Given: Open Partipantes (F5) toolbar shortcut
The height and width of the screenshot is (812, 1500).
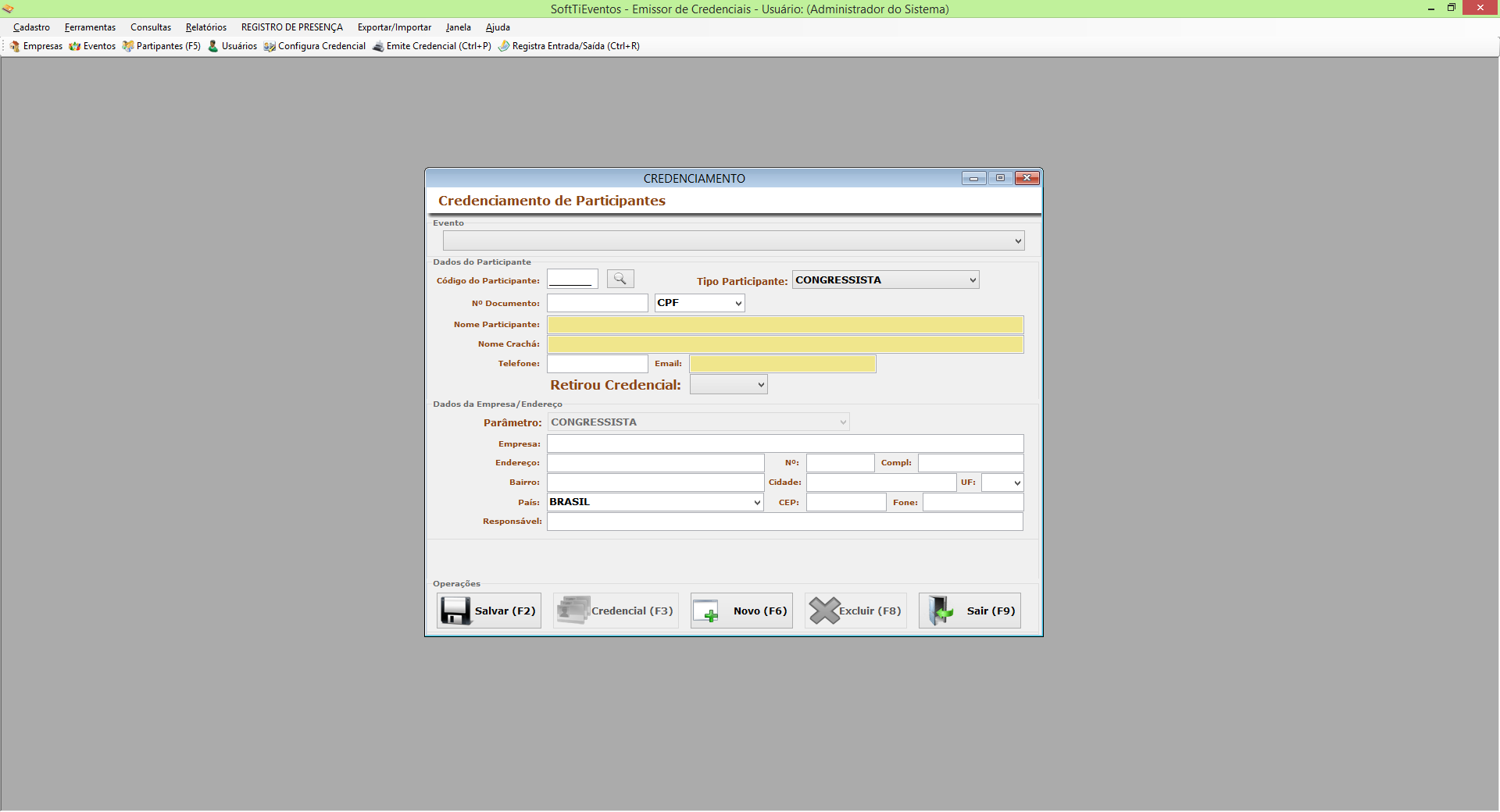Looking at the screenshot, I should point(162,46).
